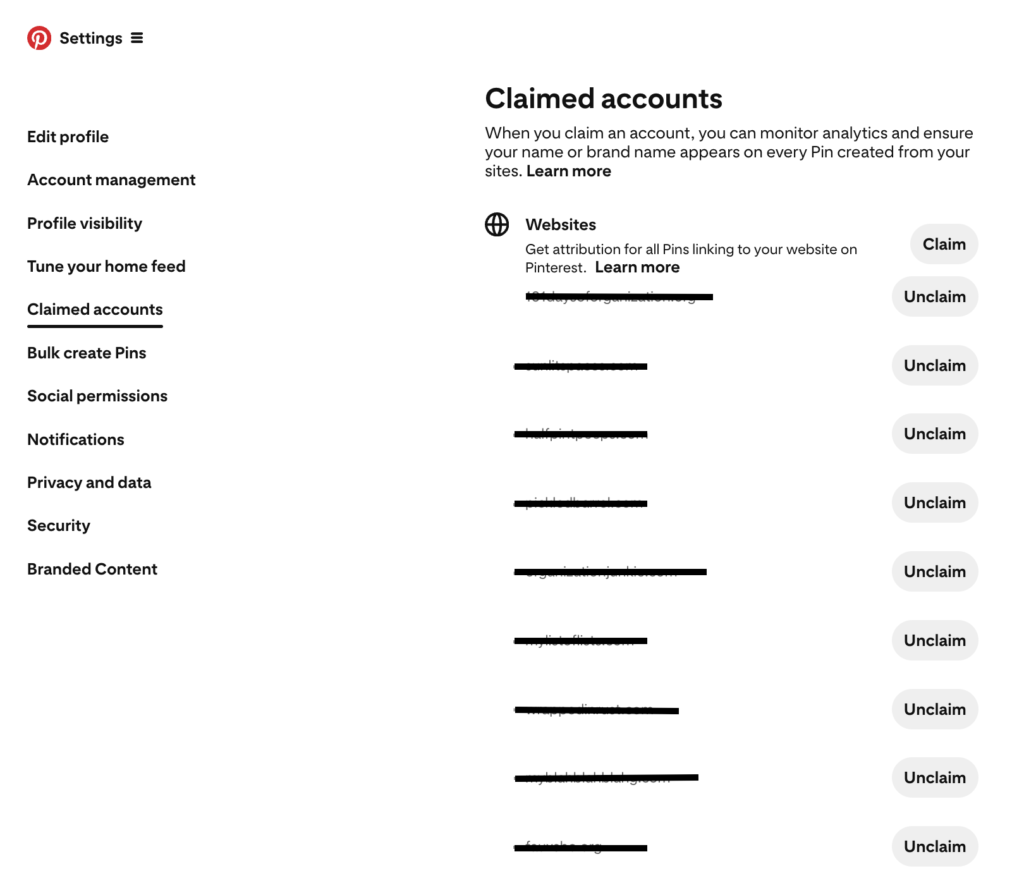Open Privacy and data section
Screen dimensions: 1024x895
(x=89, y=482)
